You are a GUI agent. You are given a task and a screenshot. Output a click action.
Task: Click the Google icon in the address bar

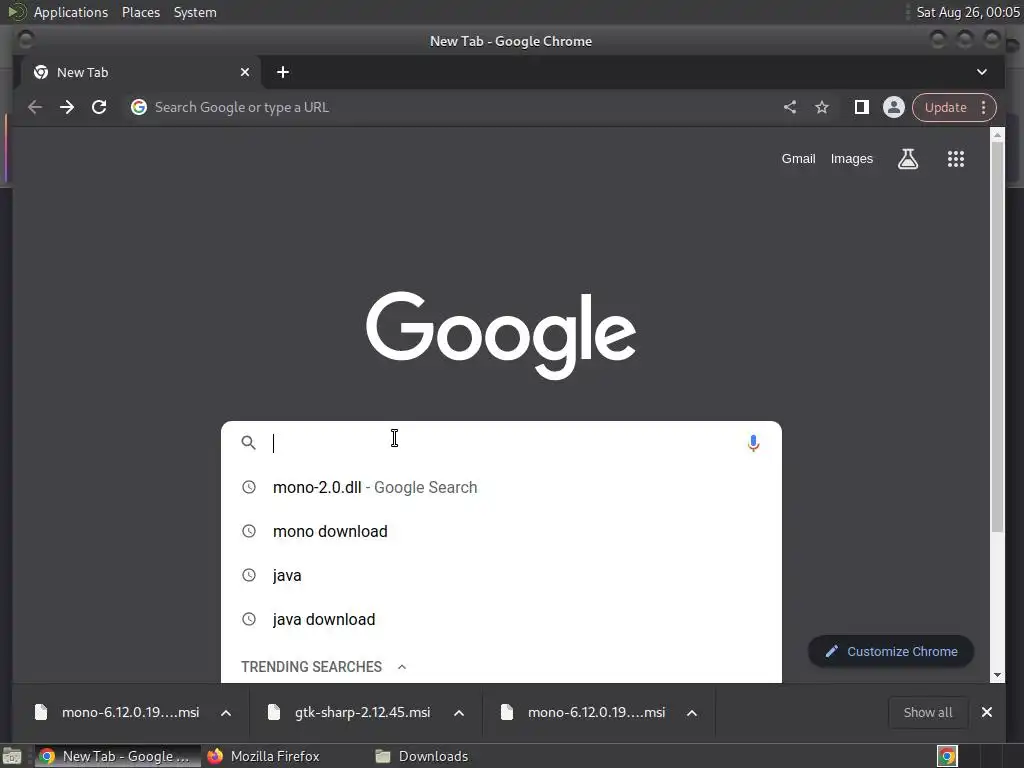coord(138,107)
